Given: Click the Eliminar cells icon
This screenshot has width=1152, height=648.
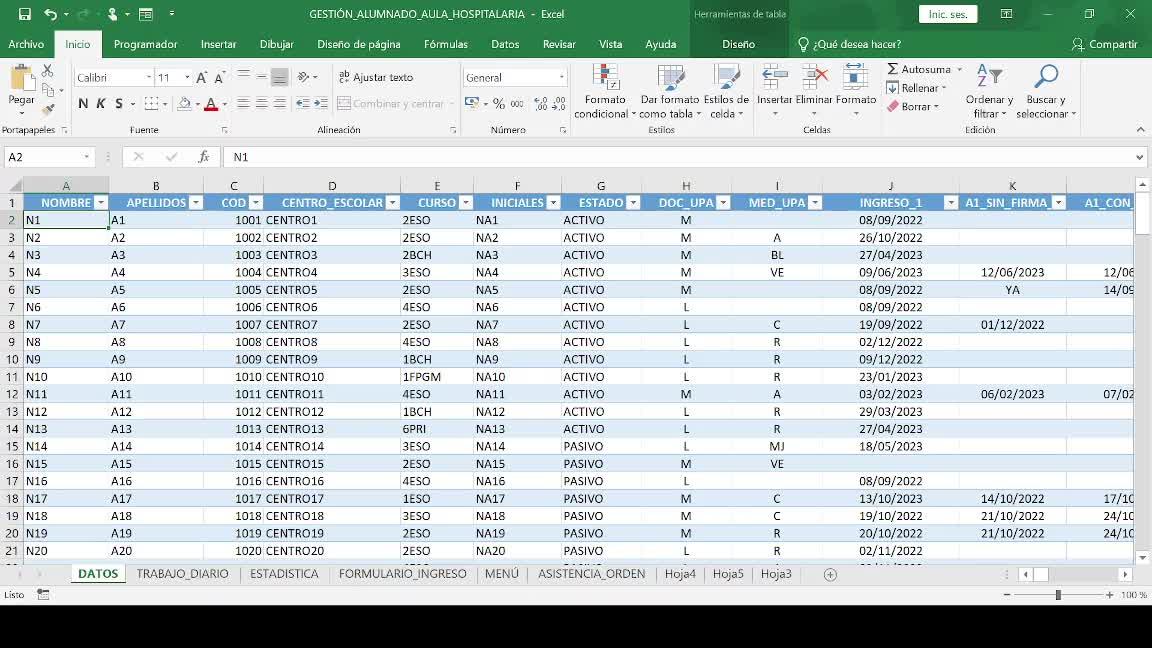Looking at the screenshot, I should click(x=815, y=79).
